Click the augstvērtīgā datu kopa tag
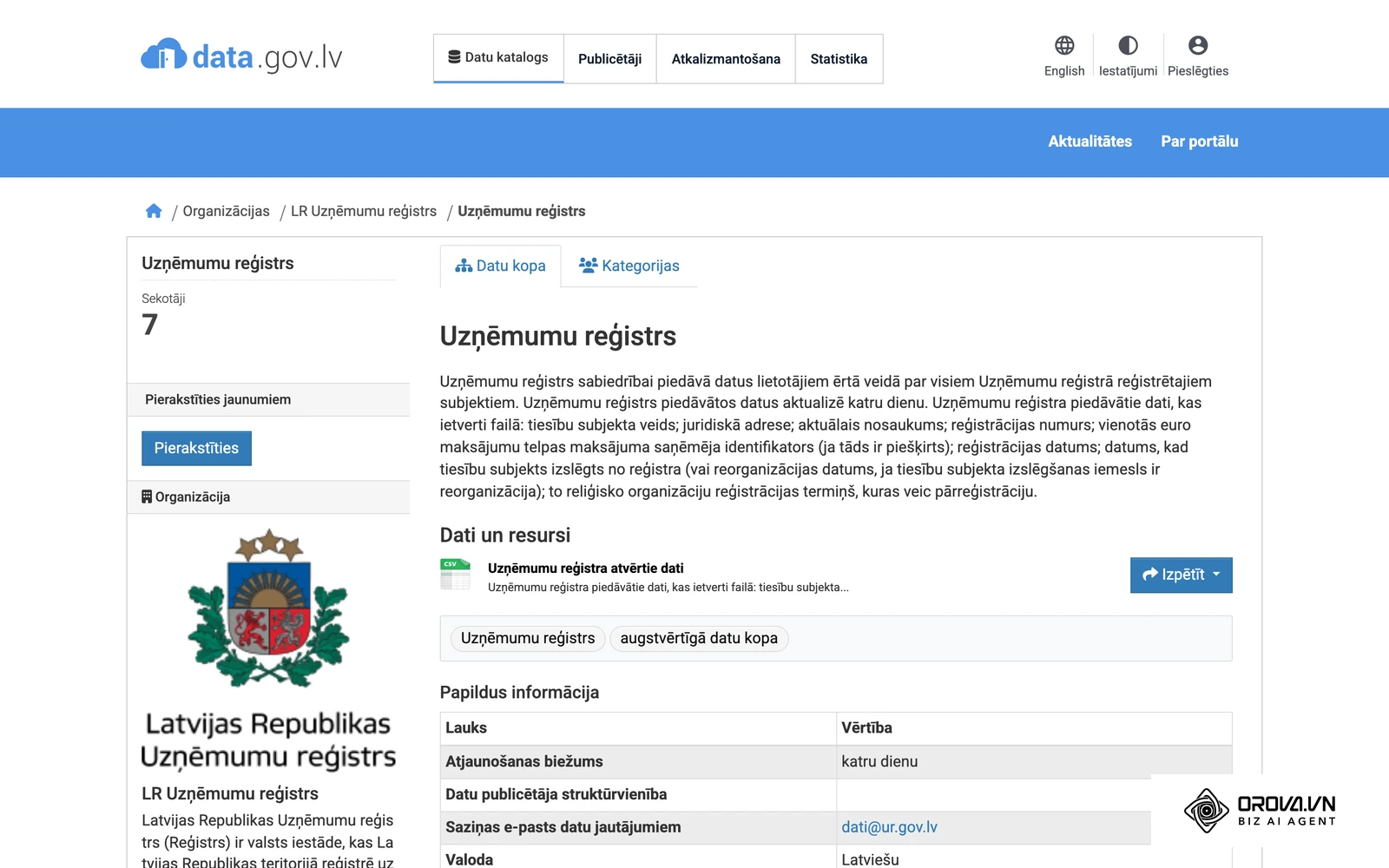 click(x=699, y=639)
